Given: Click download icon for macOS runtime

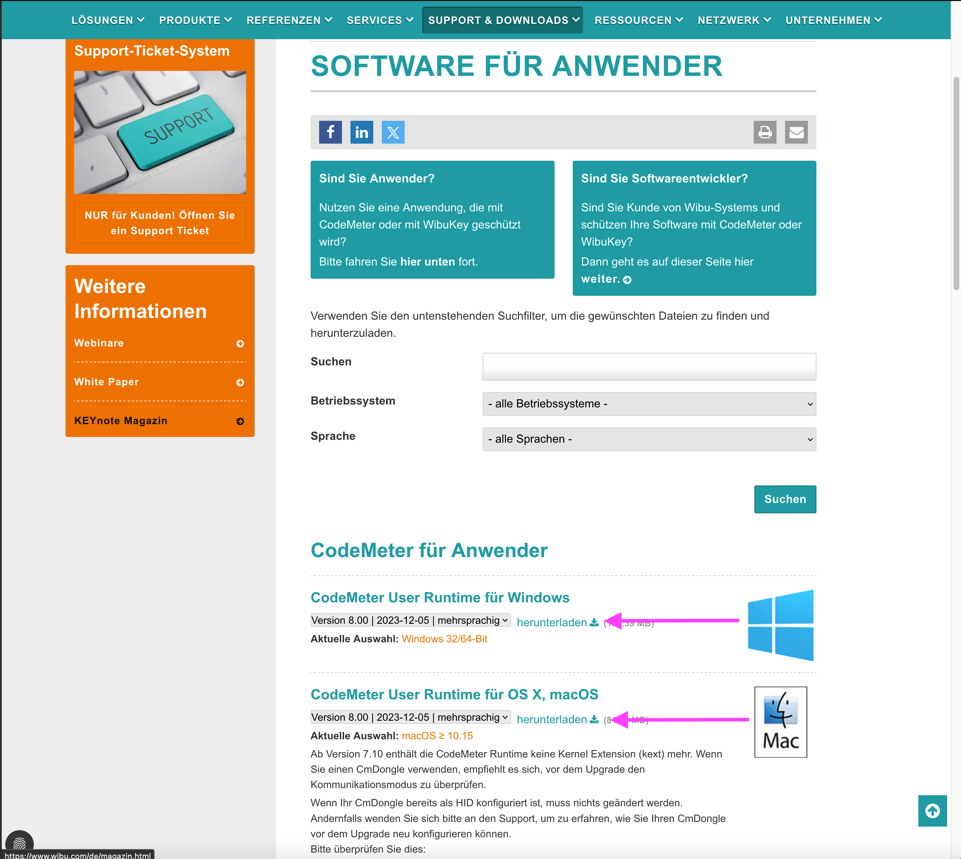Looking at the screenshot, I should point(594,719).
